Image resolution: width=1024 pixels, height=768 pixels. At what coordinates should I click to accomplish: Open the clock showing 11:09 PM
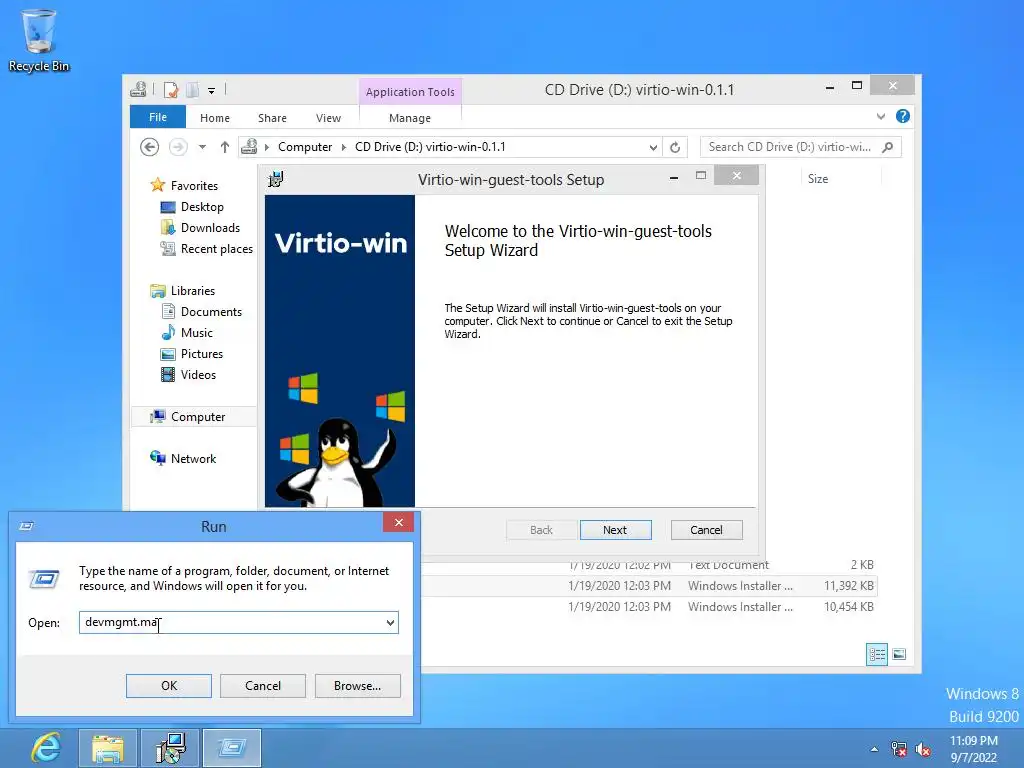tap(974, 749)
